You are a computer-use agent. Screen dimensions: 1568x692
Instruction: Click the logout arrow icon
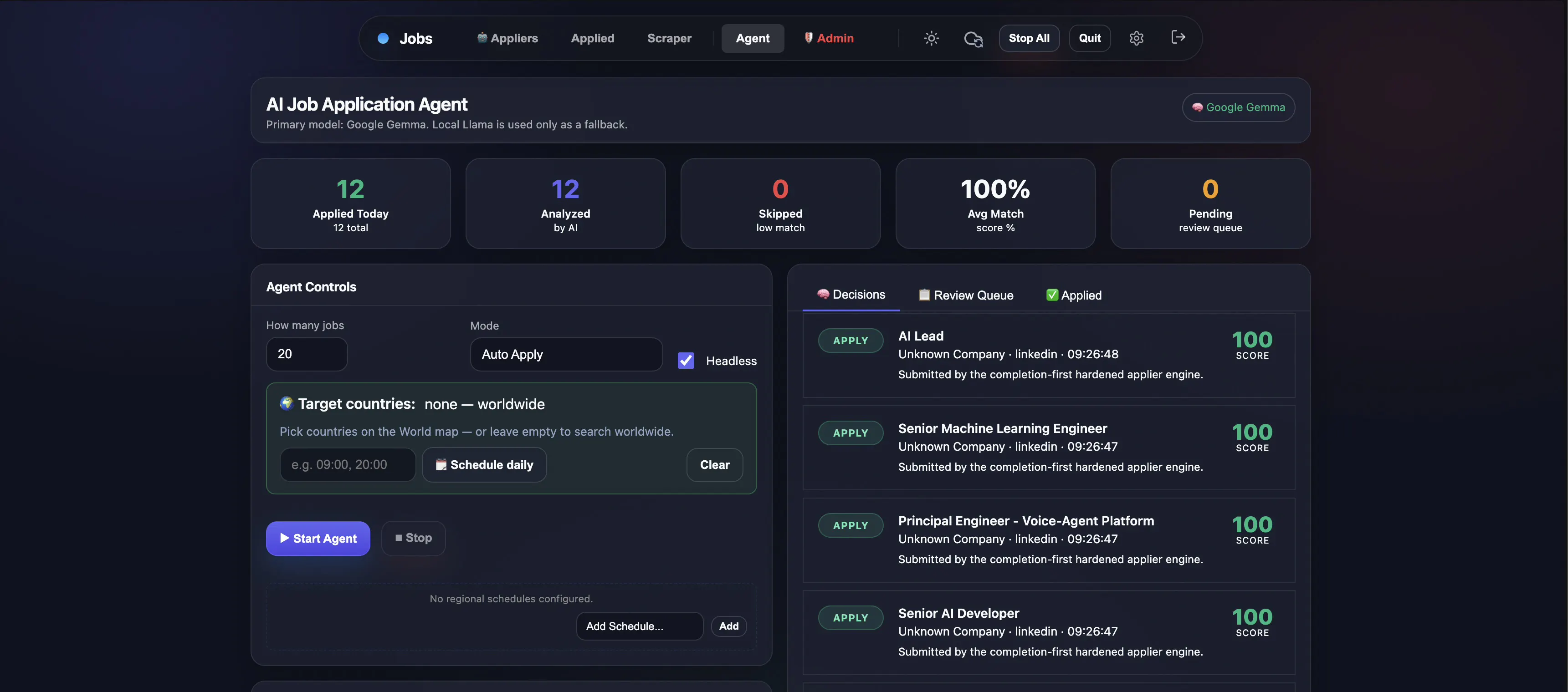1179,38
